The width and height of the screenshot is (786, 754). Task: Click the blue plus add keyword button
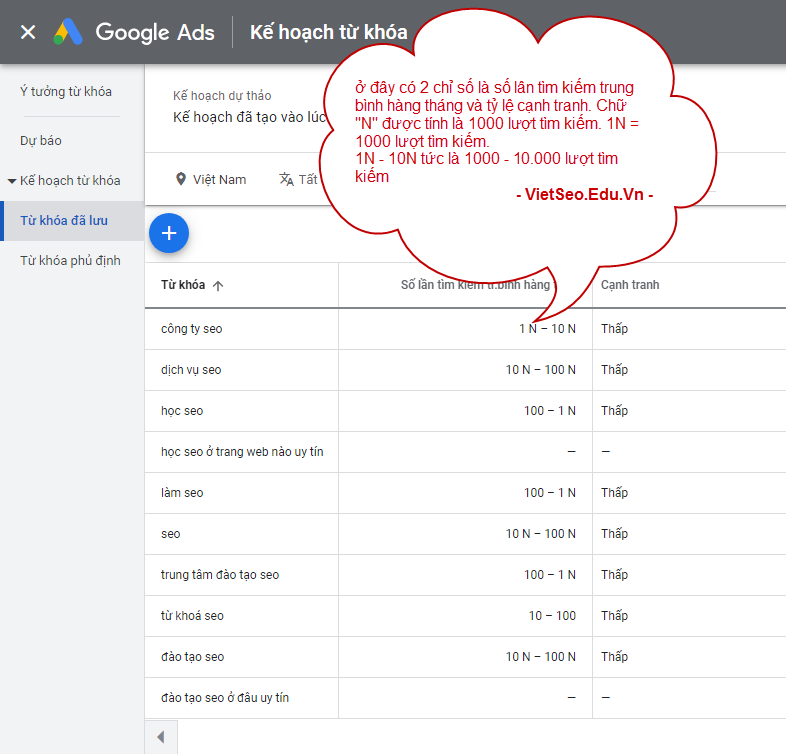click(169, 233)
